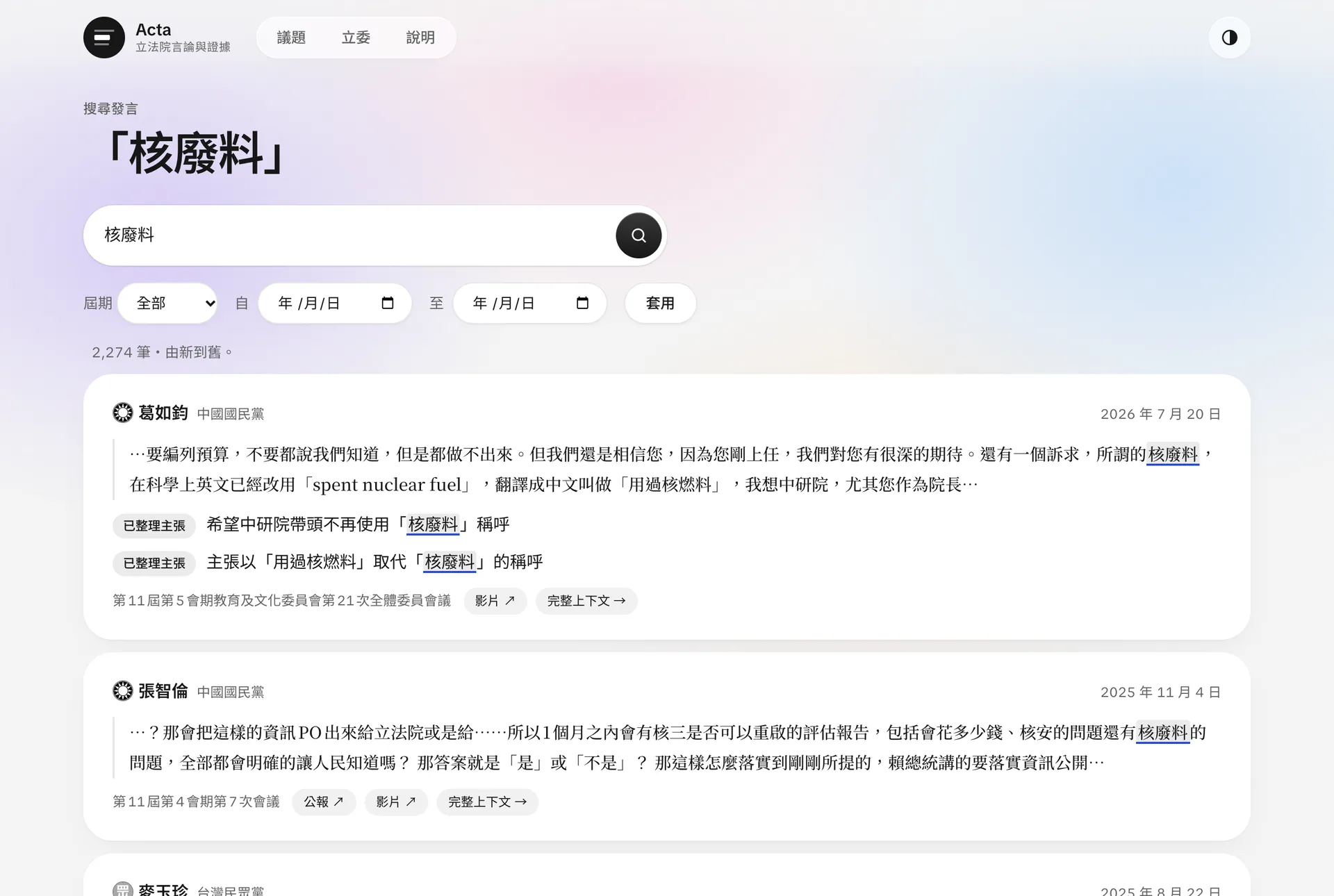Viewport: 1334px width, 896px height.
Task: Click legislator name 麥玉珍
Action: pyautogui.click(x=163, y=890)
